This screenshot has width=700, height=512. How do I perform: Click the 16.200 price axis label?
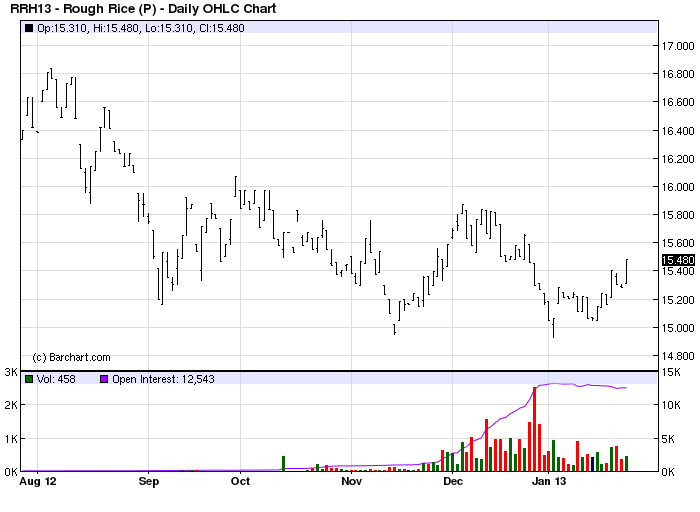(678, 159)
